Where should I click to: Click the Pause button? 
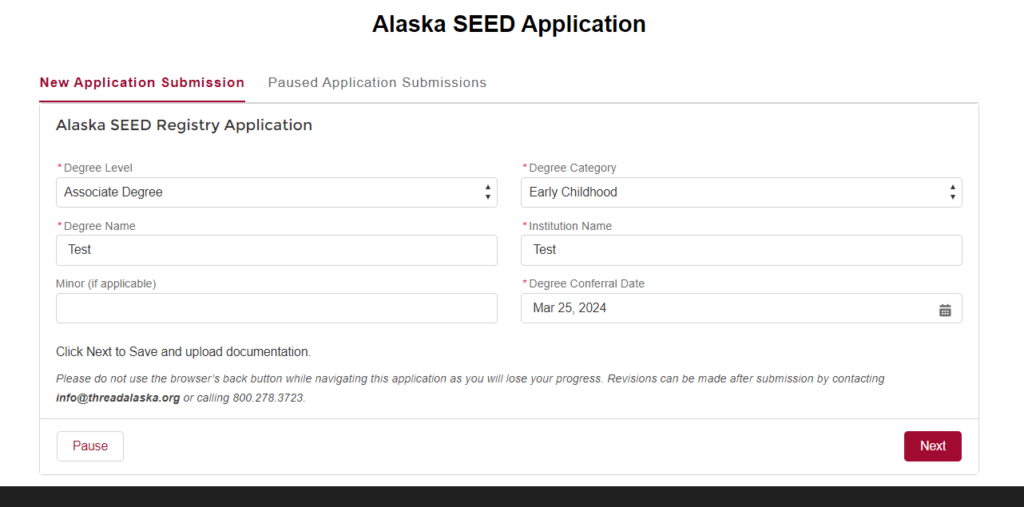click(x=90, y=446)
